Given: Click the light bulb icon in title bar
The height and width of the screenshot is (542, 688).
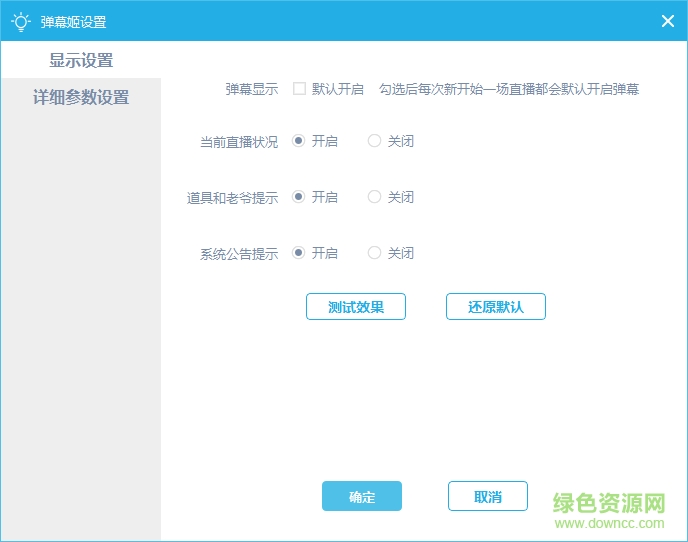Looking at the screenshot, I should [x=20, y=21].
